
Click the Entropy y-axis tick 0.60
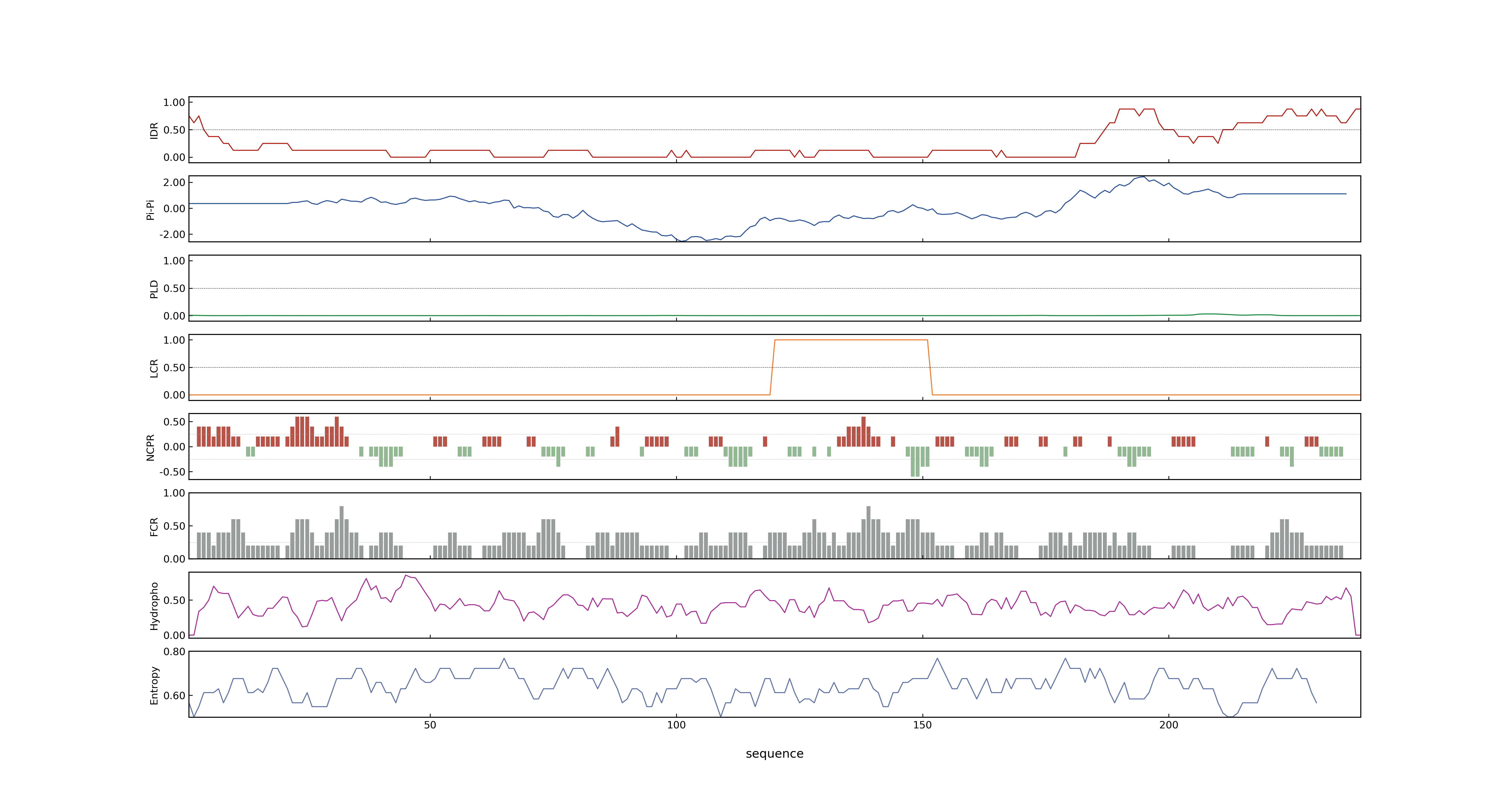174,696
